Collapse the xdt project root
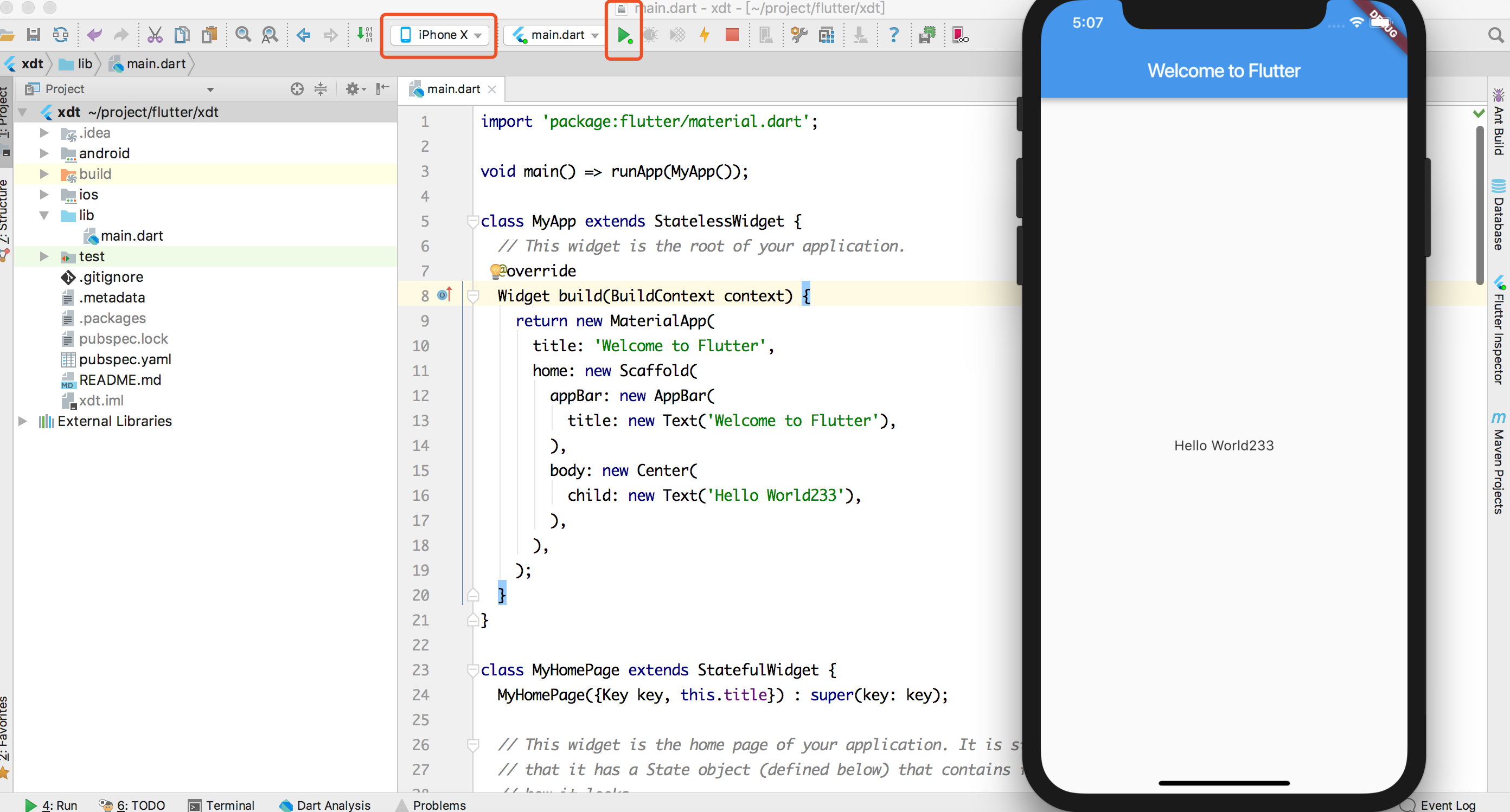 tap(22, 112)
